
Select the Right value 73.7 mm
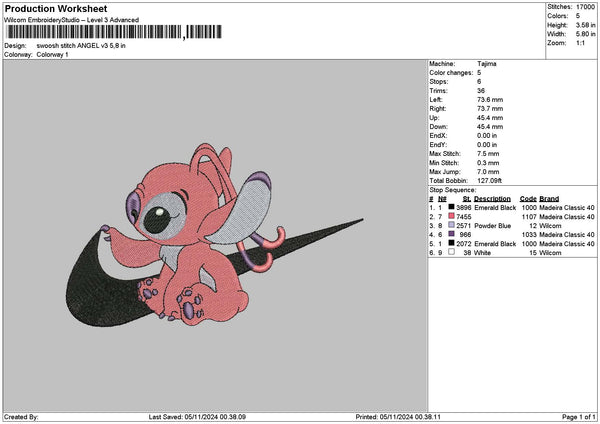(x=490, y=109)
